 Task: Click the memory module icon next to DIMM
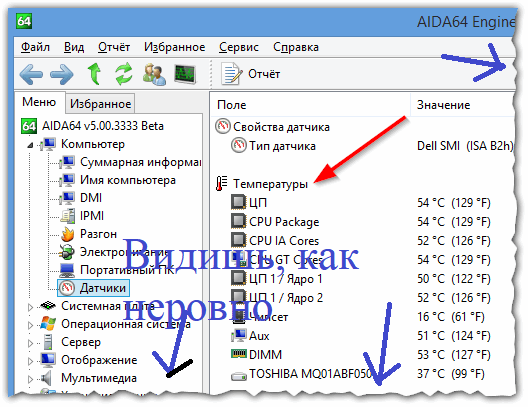click(x=238, y=353)
